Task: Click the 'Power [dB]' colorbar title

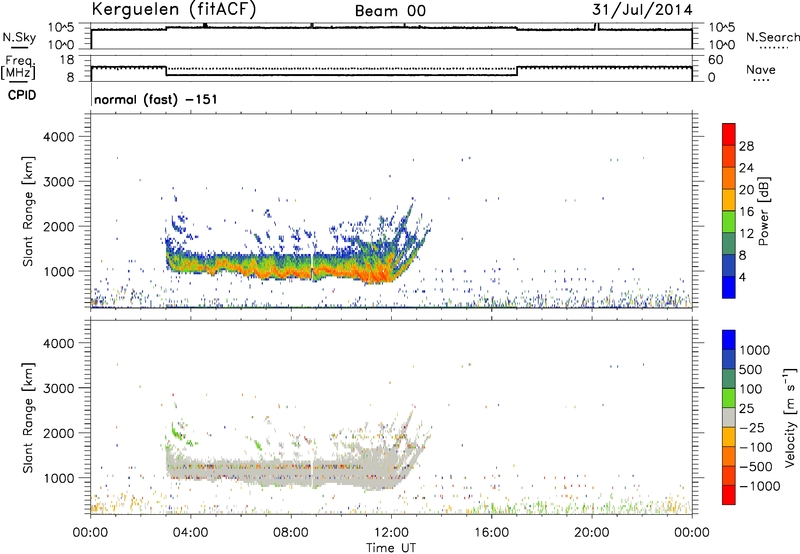Action: pyautogui.click(x=764, y=211)
